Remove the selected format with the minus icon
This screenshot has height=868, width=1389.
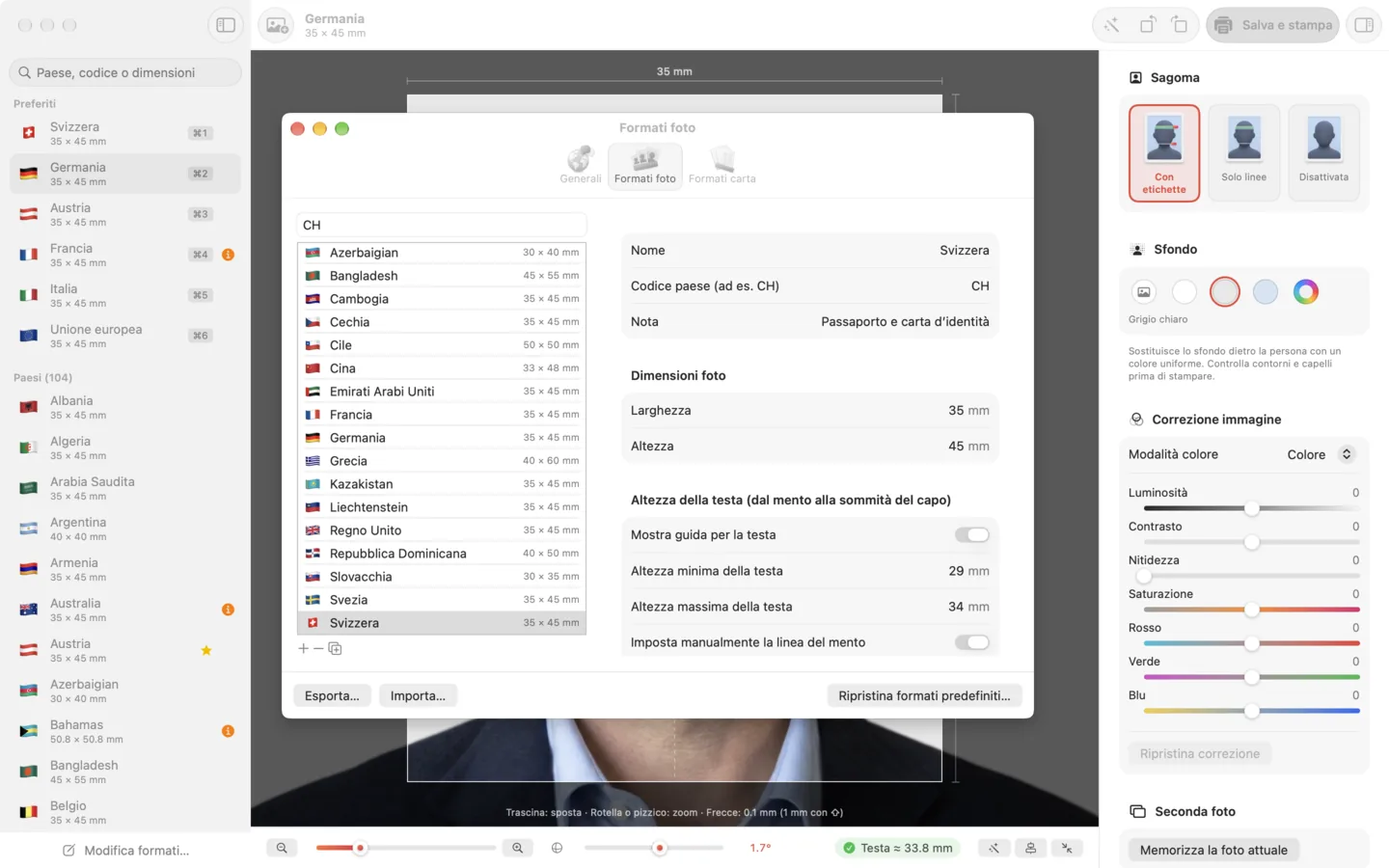(x=318, y=648)
